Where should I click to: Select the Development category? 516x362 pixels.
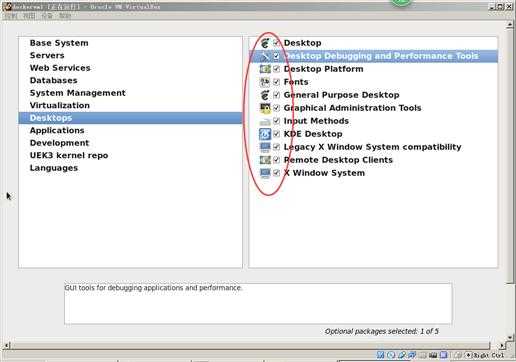tap(130, 143)
